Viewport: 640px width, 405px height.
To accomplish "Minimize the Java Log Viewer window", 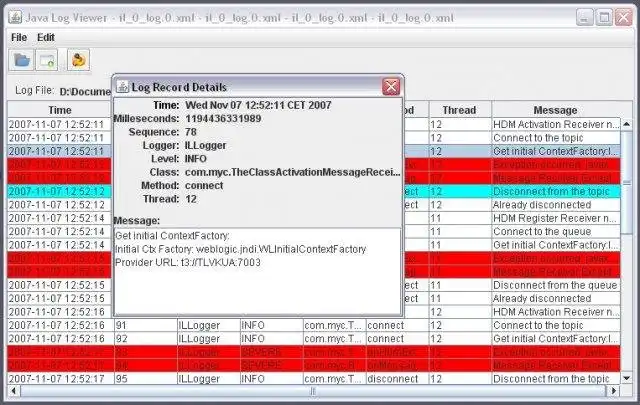I will (584, 18).
